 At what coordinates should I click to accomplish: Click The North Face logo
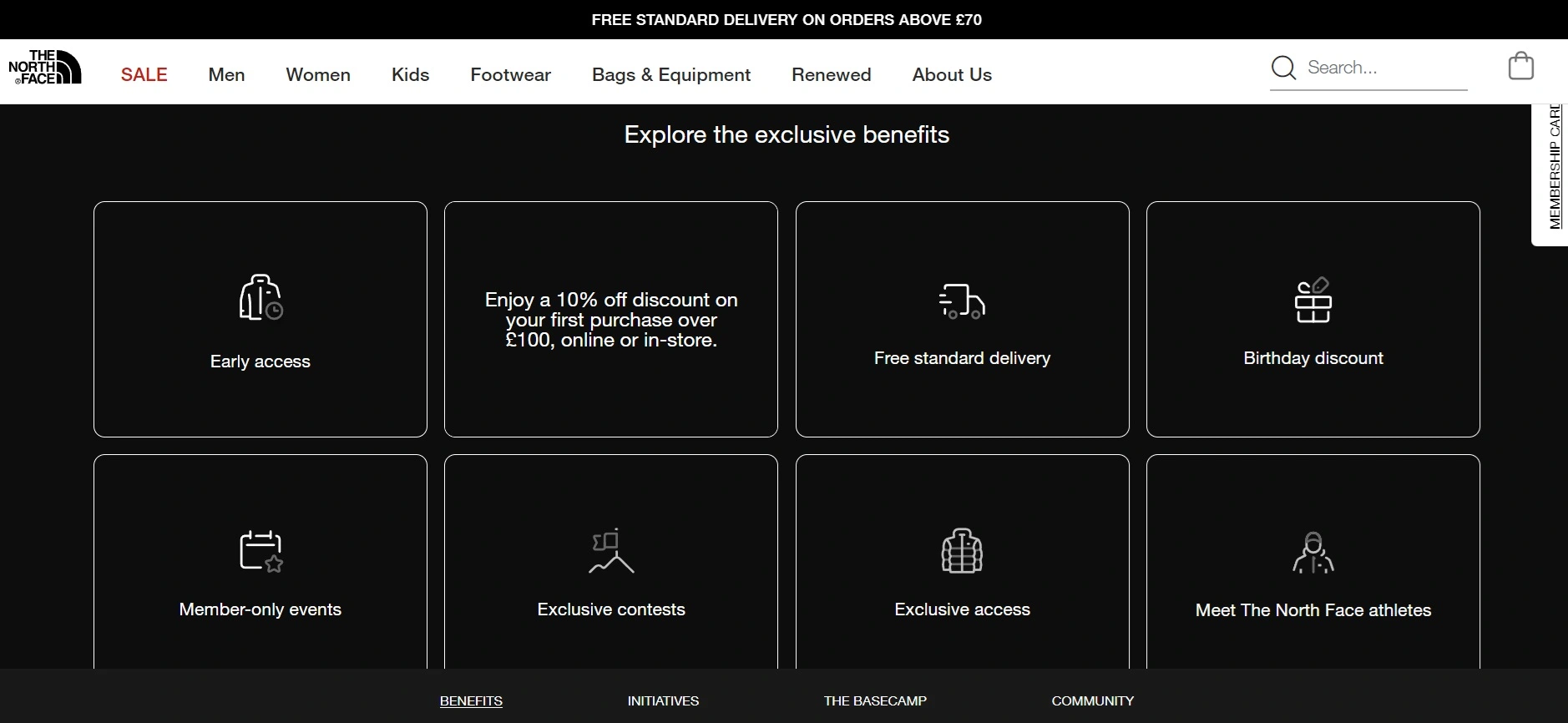[45, 68]
